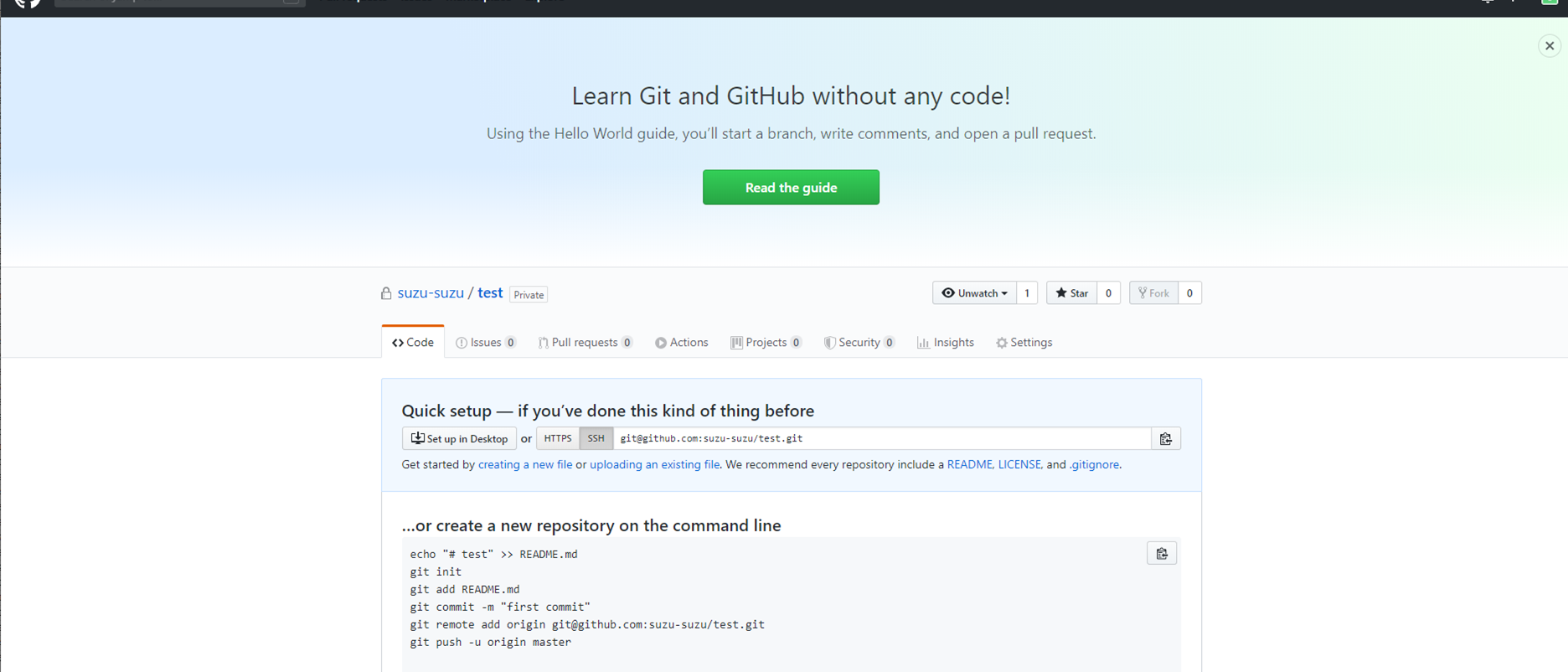Click Set up in Desktop button
1568x672 pixels.
(459, 438)
